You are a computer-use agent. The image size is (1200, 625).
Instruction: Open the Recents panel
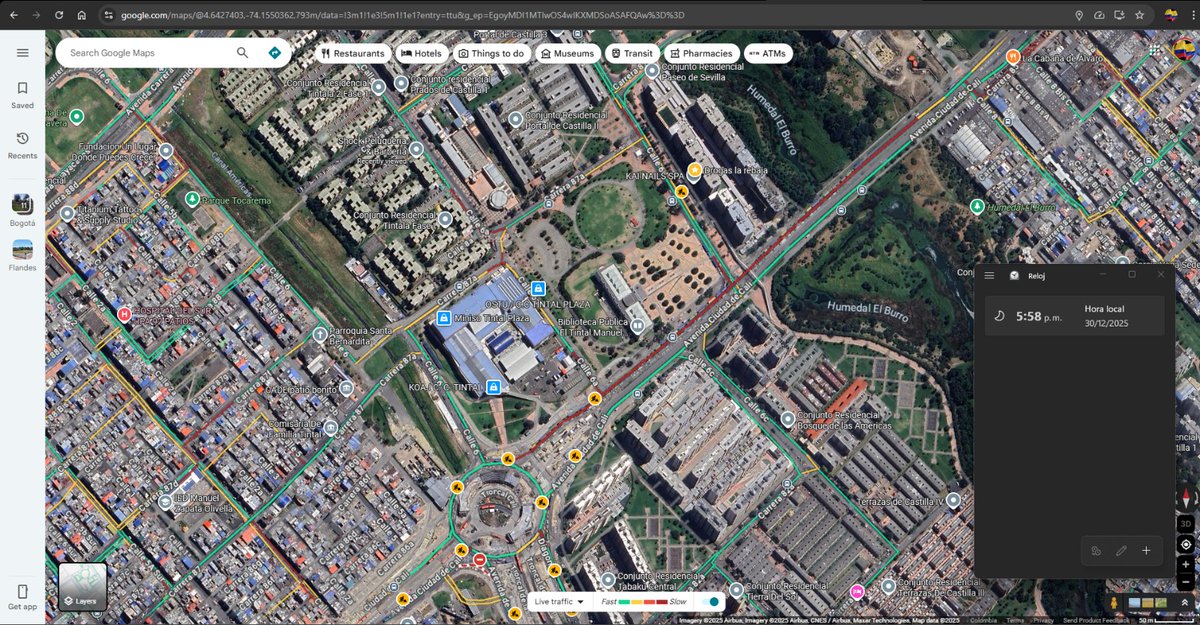(x=22, y=145)
